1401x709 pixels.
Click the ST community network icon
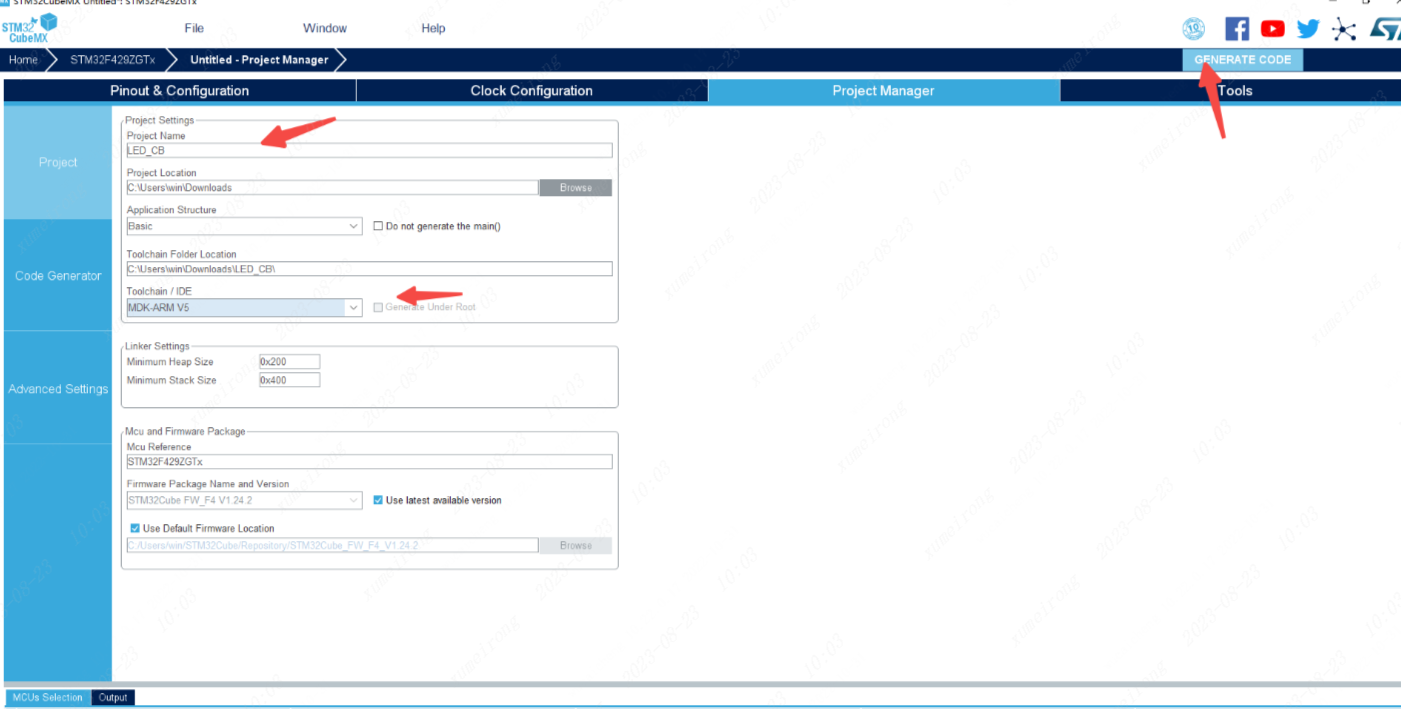[1345, 28]
